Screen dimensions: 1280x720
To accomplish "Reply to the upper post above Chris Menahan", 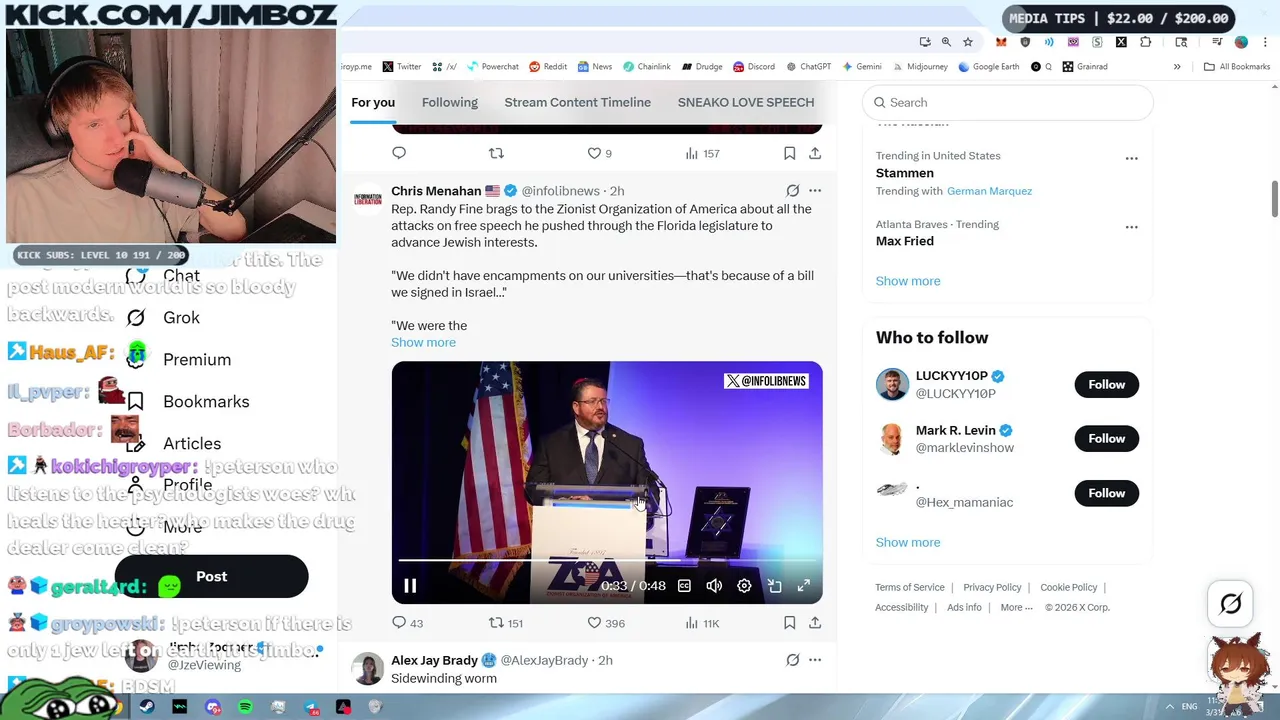I will [x=399, y=153].
